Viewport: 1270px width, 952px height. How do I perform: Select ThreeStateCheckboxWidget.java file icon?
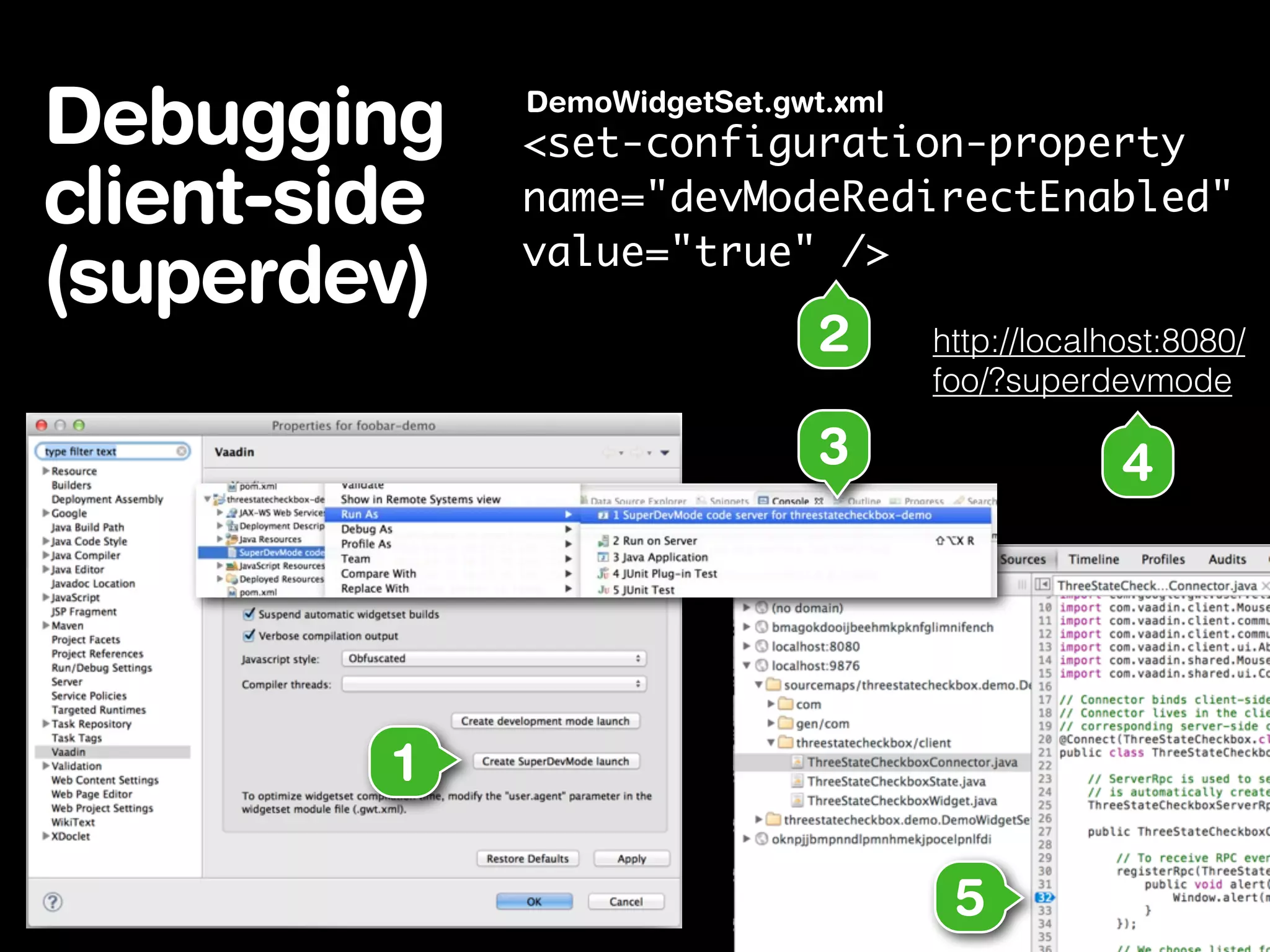[x=797, y=801]
